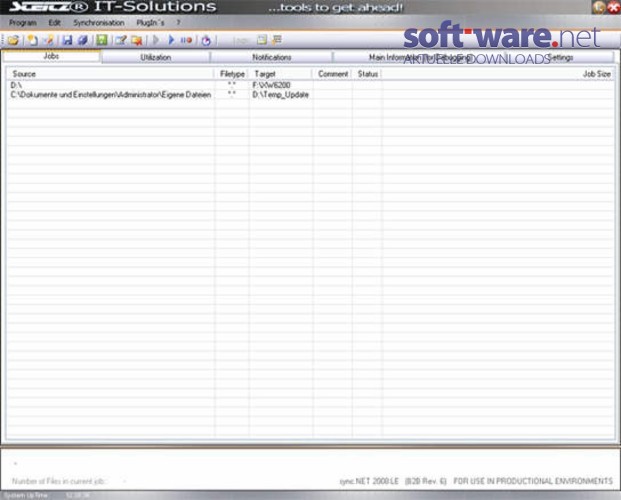Click the note page toolbar icon

coord(262,40)
